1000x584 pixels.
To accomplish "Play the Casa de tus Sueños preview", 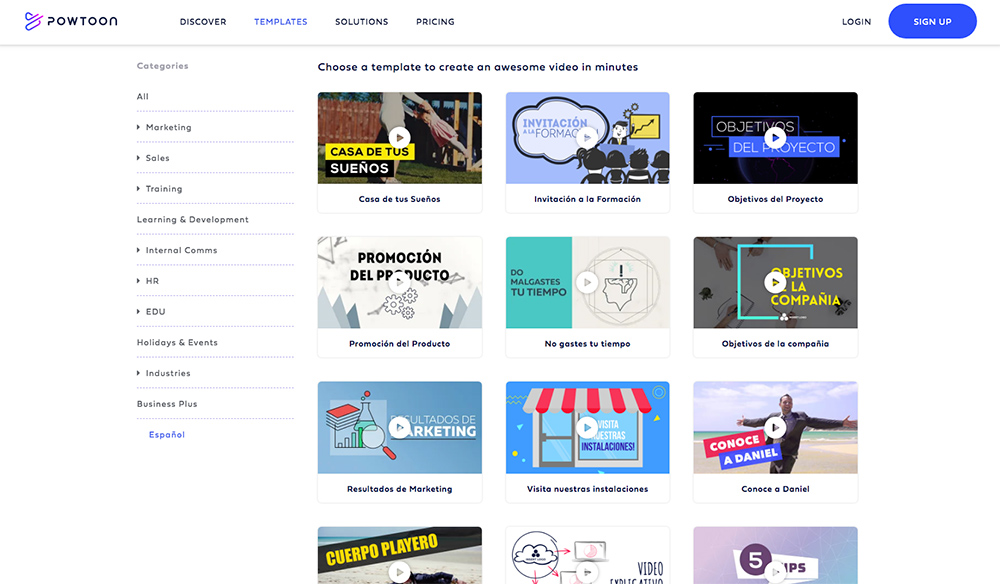I will pos(400,138).
